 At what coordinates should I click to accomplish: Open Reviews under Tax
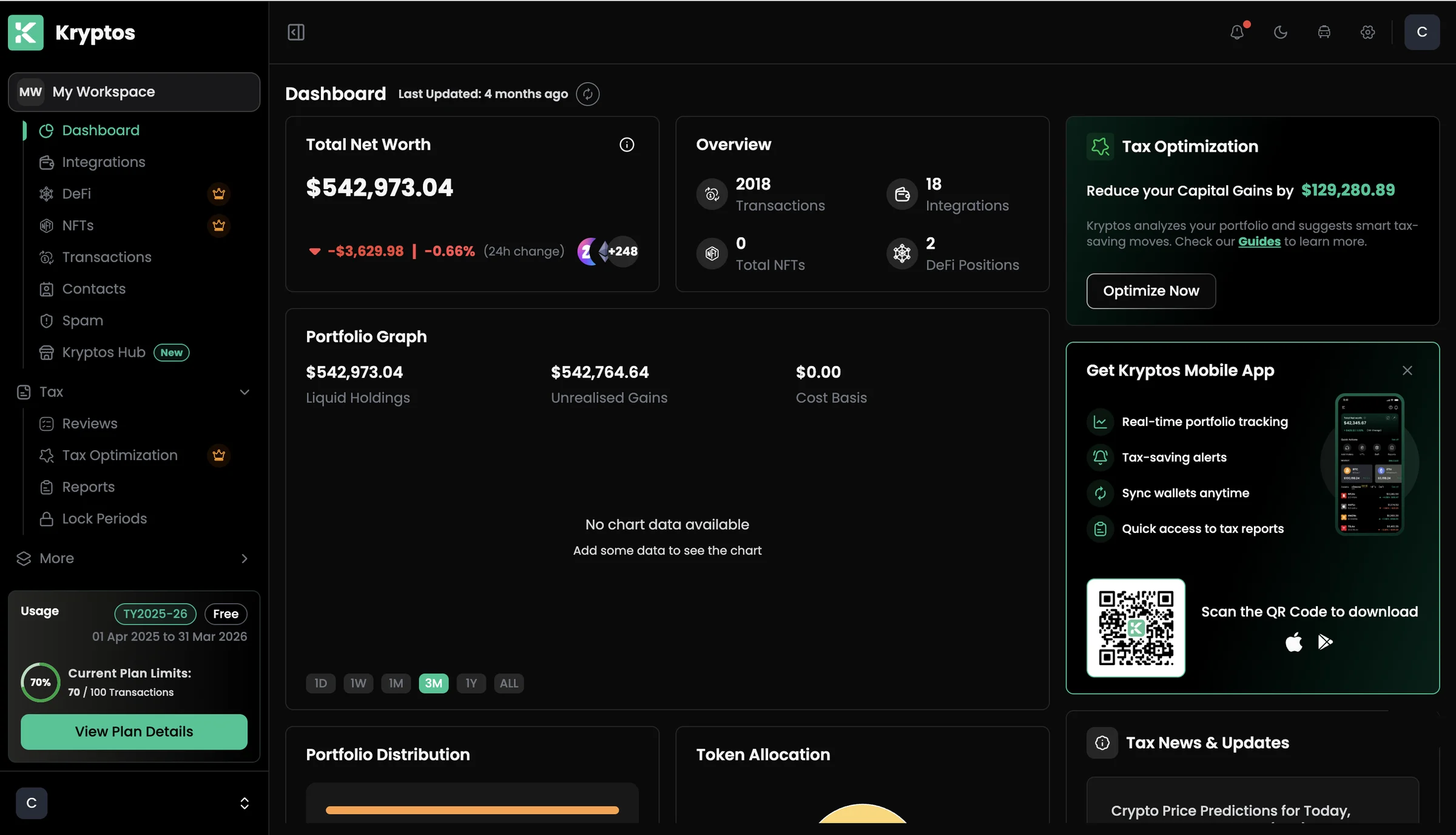click(90, 424)
